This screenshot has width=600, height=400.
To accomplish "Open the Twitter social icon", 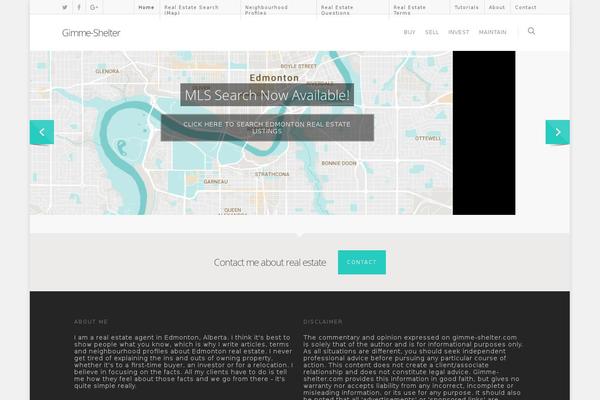I will (65, 7).
